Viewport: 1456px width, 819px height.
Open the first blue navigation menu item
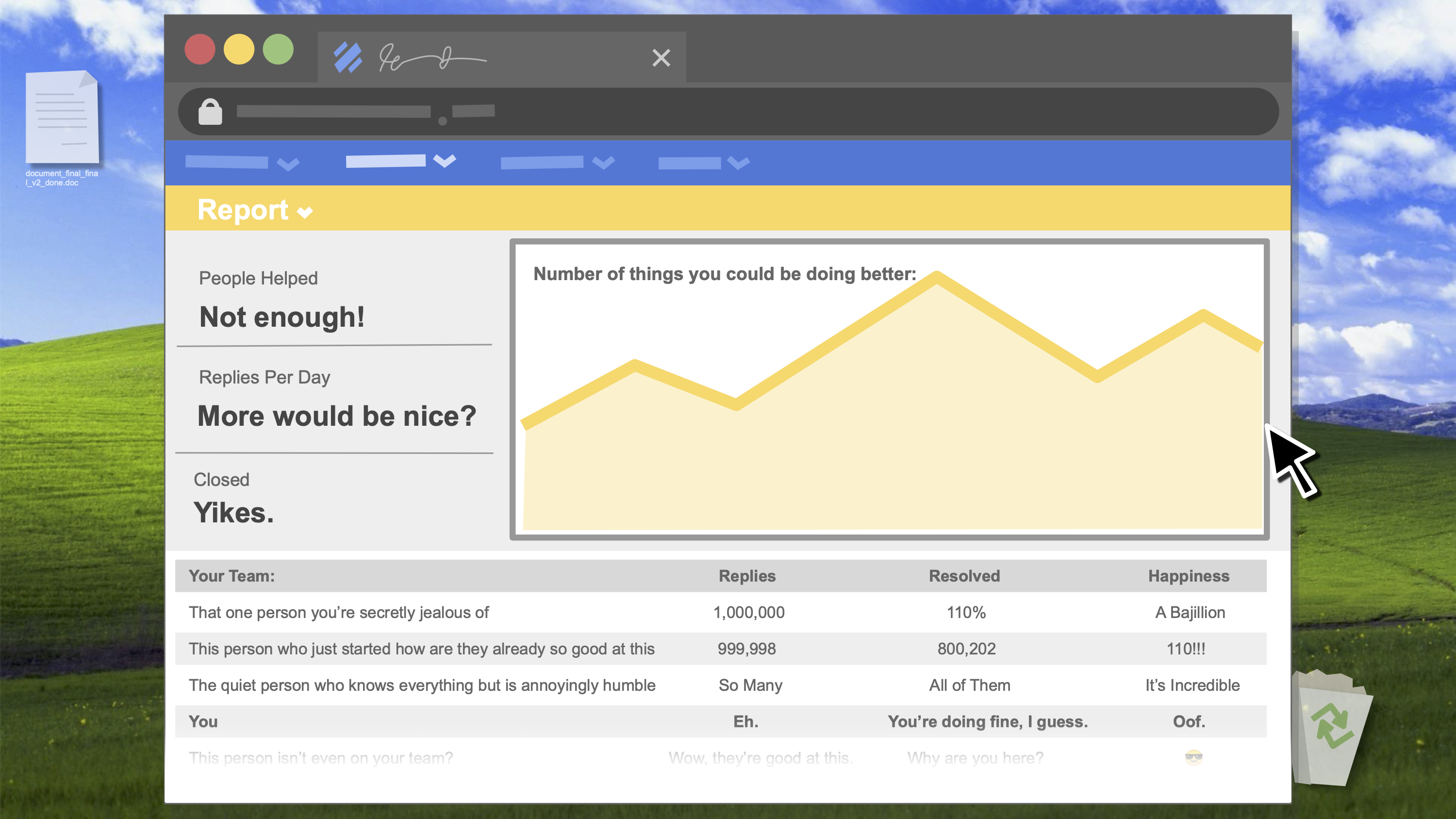[x=227, y=162]
